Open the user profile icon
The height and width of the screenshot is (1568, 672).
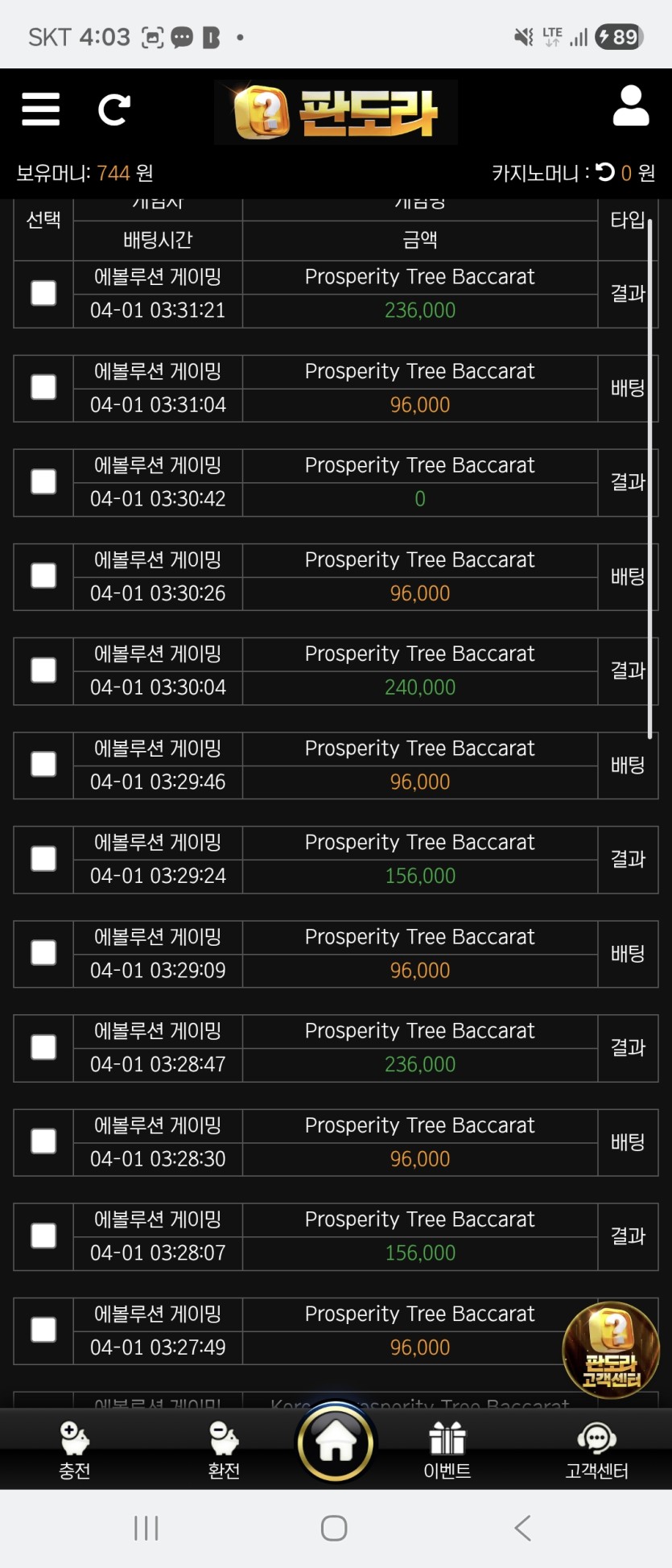tap(630, 107)
